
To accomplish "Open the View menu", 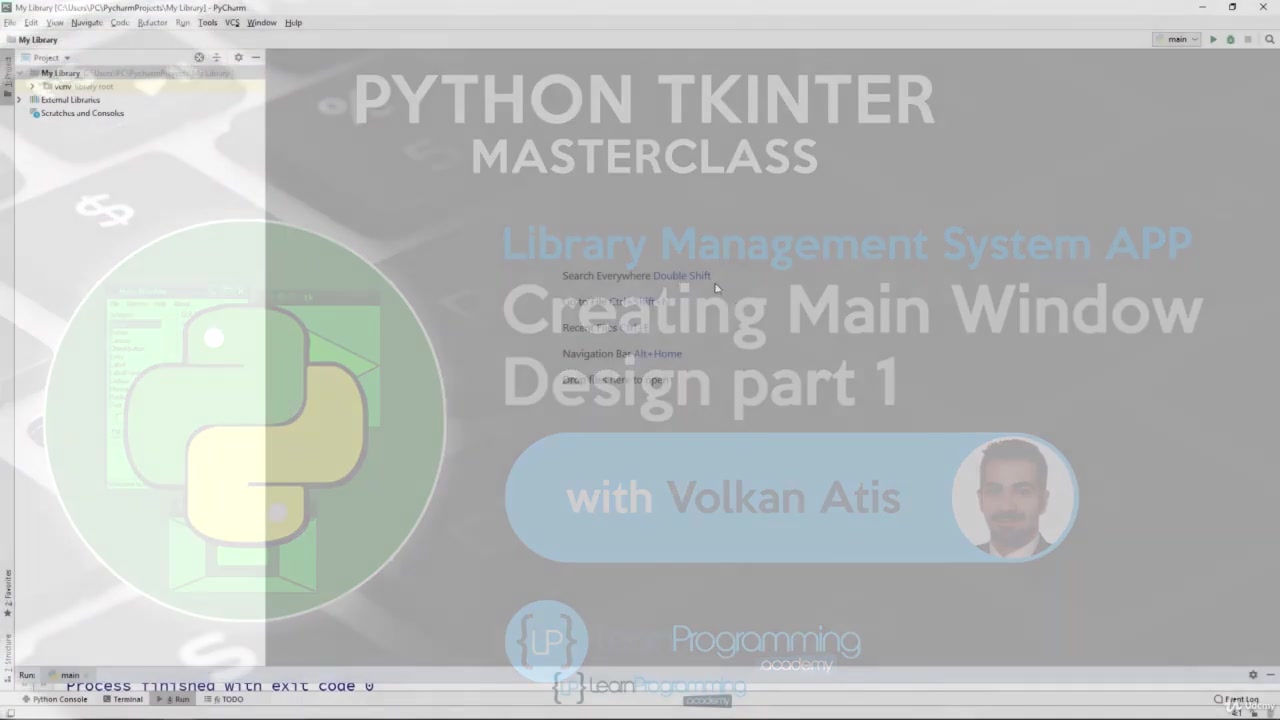I will (x=55, y=22).
